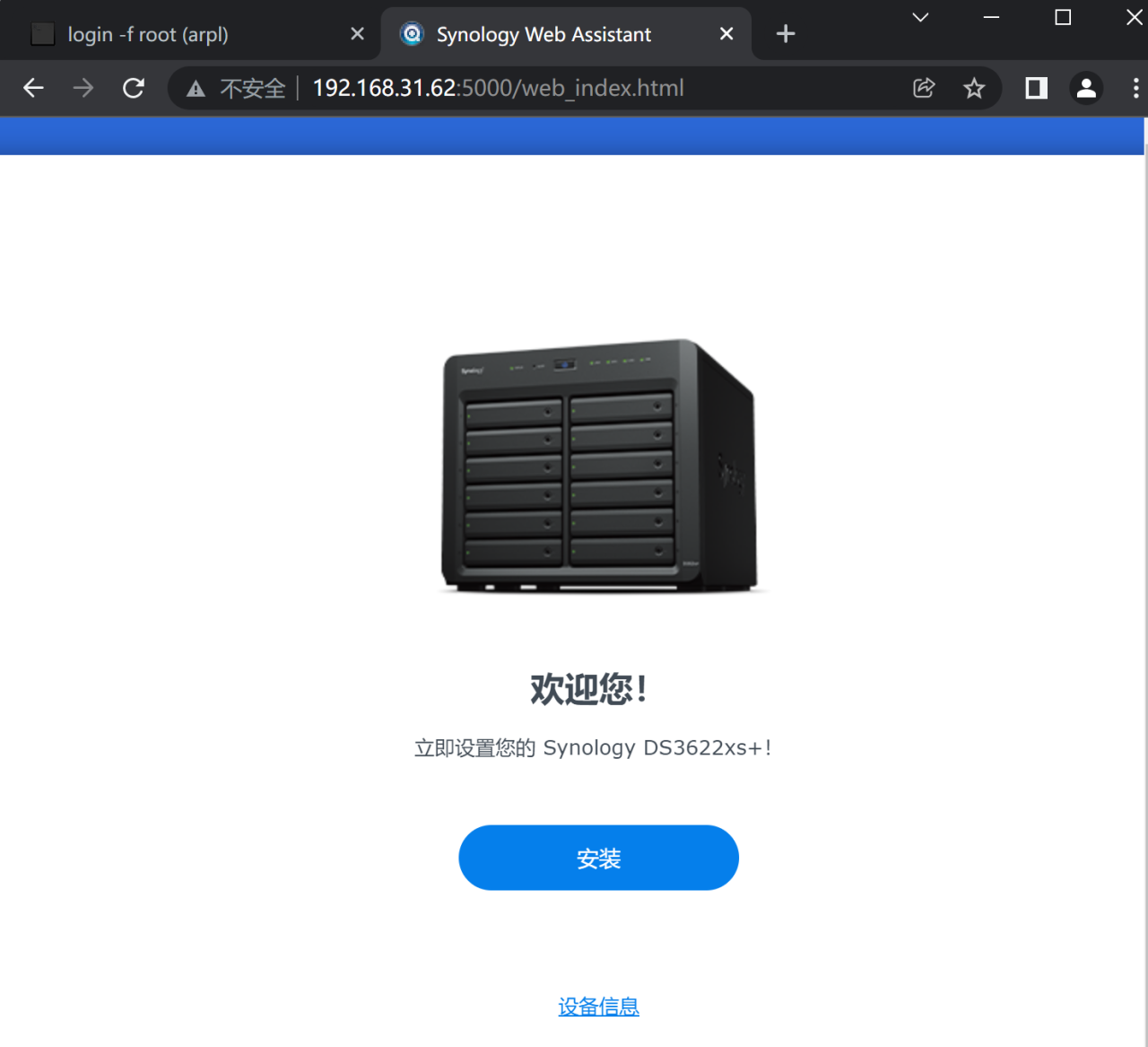Click the forward navigation arrow
The image size is (1148, 1047).
(x=83, y=88)
